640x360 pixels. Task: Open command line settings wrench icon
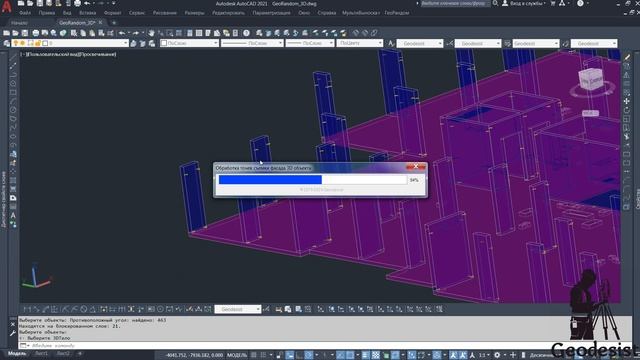(x=13, y=333)
